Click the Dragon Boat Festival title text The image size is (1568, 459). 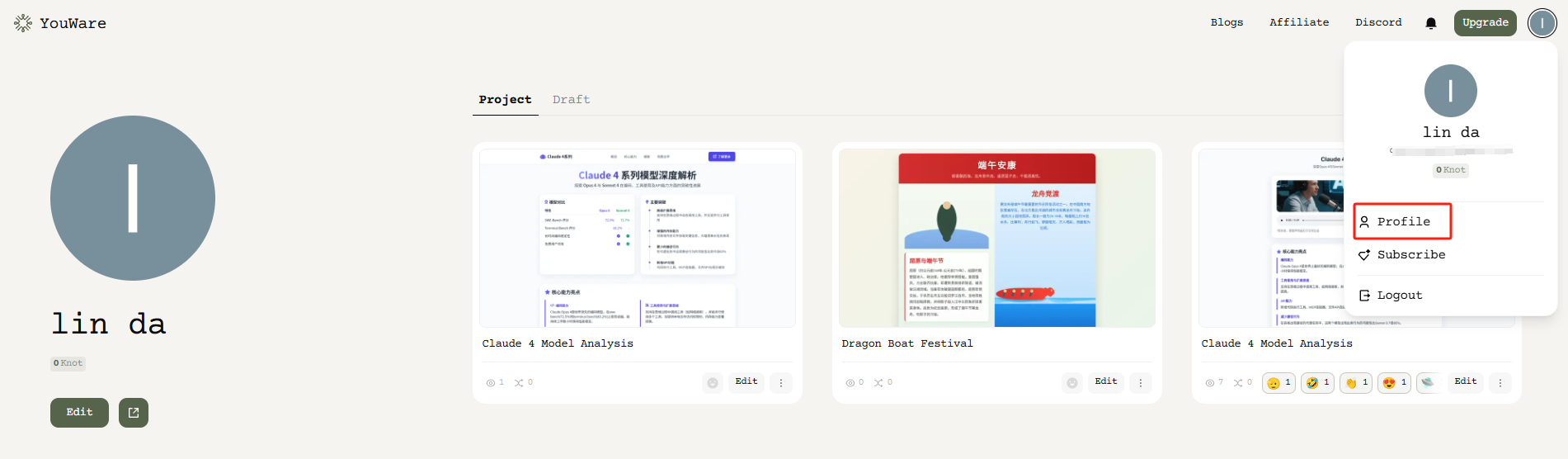click(x=906, y=344)
